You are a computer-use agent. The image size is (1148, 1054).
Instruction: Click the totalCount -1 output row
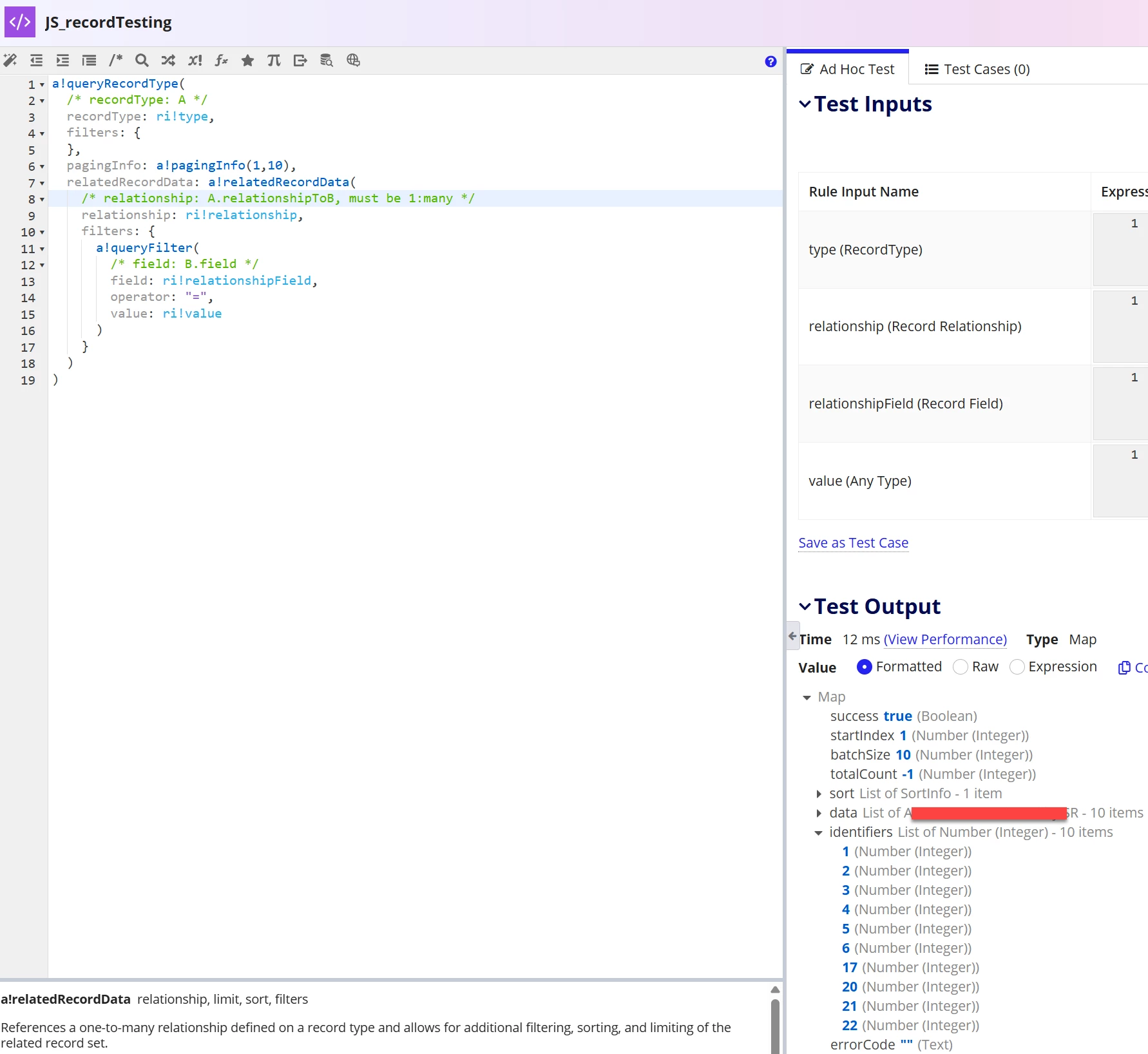tap(933, 774)
